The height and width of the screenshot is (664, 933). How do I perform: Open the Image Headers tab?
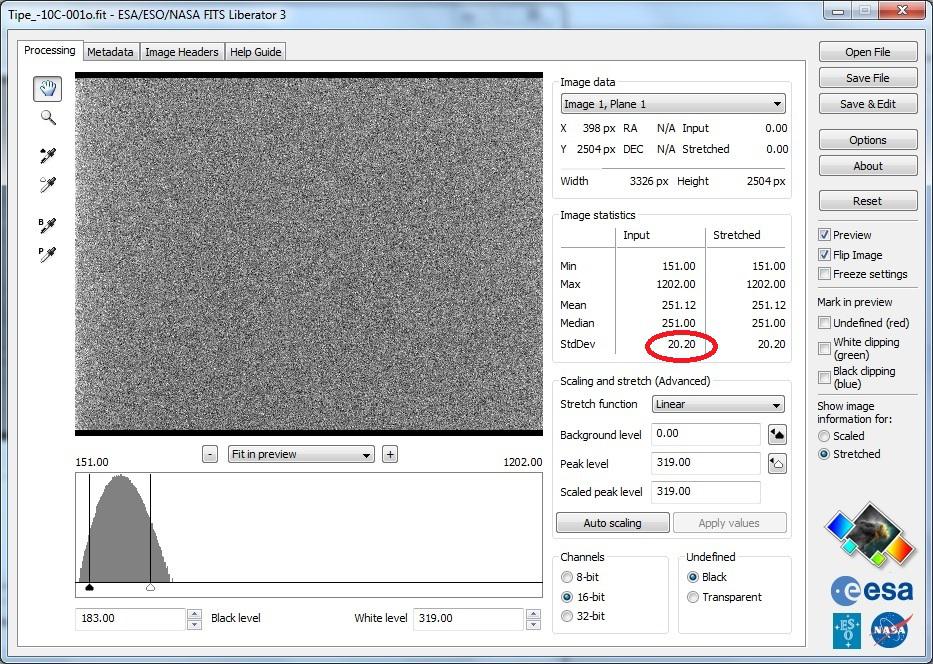[182, 52]
